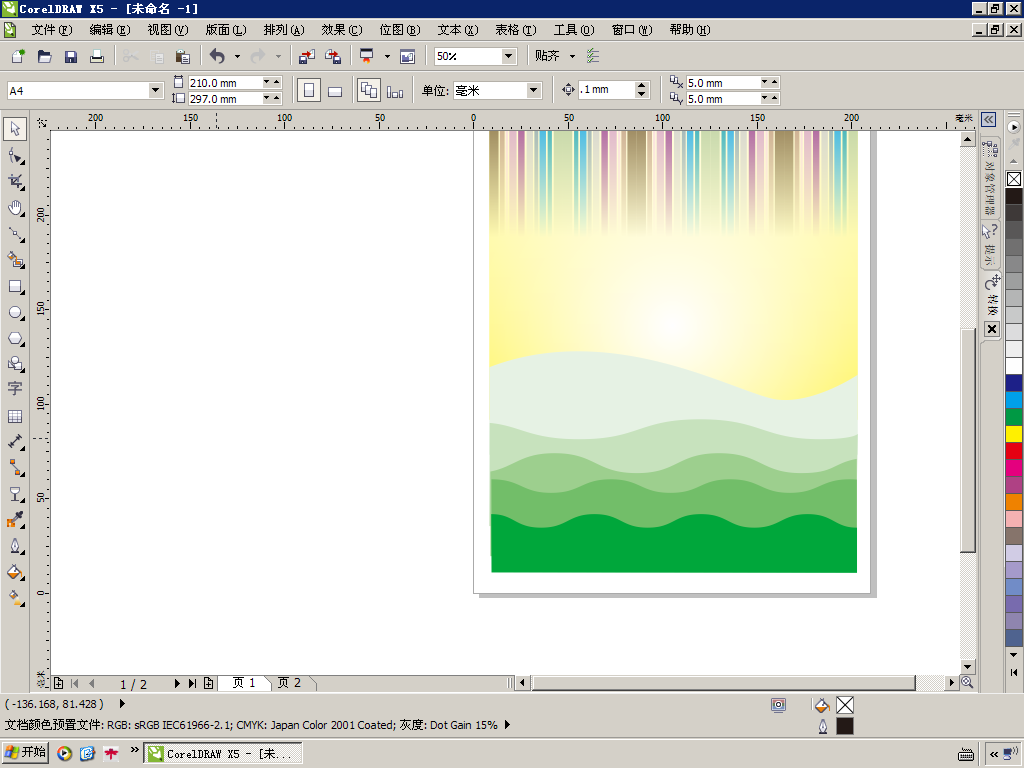The width and height of the screenshot is (1024, 768).
Task: Expand the 贴齐 snap dropdown
Action: point(572,56)
